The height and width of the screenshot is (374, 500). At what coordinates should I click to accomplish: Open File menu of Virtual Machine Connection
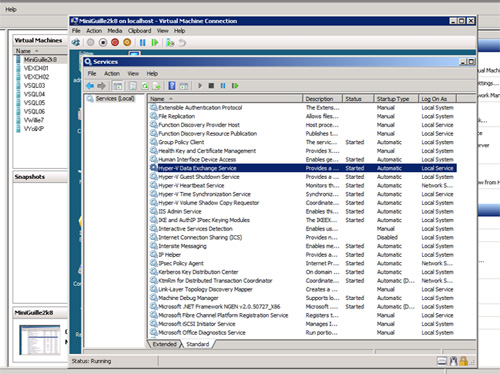pyautogui.click(x=76, y=31)
